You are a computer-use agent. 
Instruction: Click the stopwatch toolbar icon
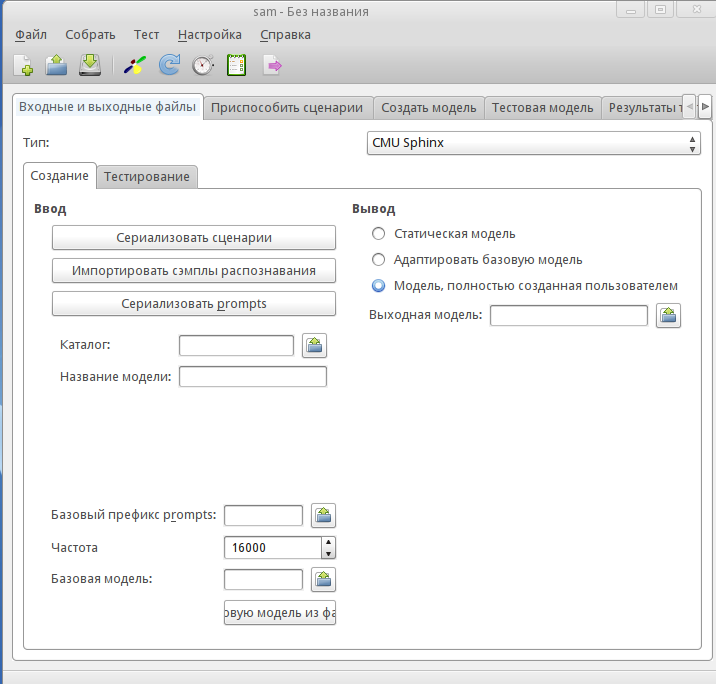[x=203, y=66]
